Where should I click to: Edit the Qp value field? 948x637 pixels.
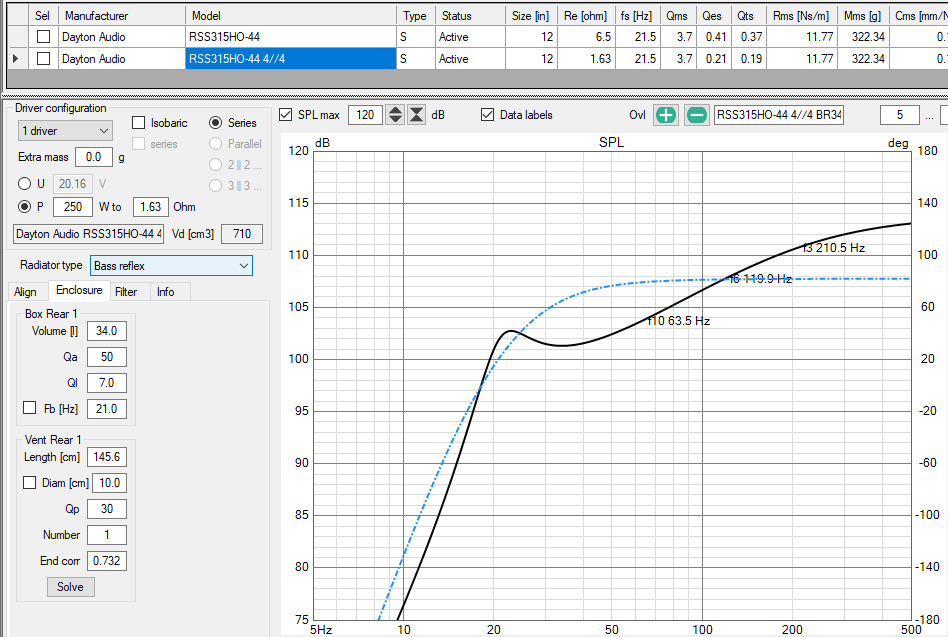pos(107,509)
